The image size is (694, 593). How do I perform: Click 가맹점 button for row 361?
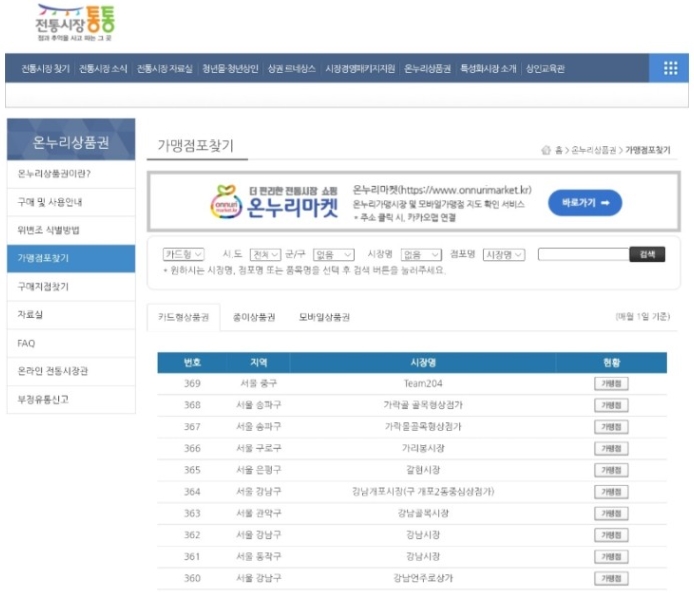tap(611, 557)
